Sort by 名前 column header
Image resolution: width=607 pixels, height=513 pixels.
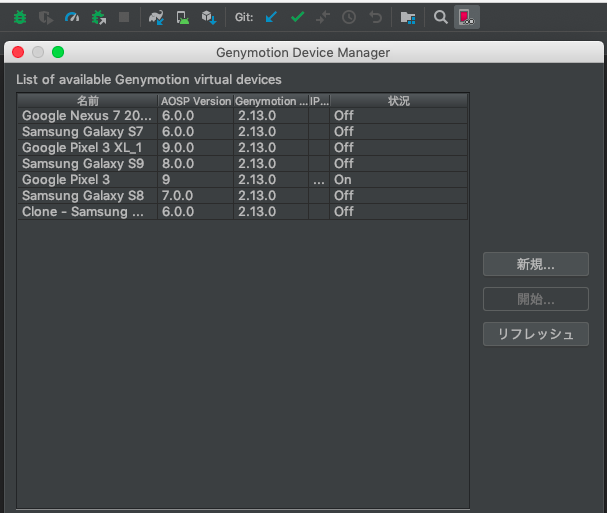pyautogui.click(x=87, y=101)
